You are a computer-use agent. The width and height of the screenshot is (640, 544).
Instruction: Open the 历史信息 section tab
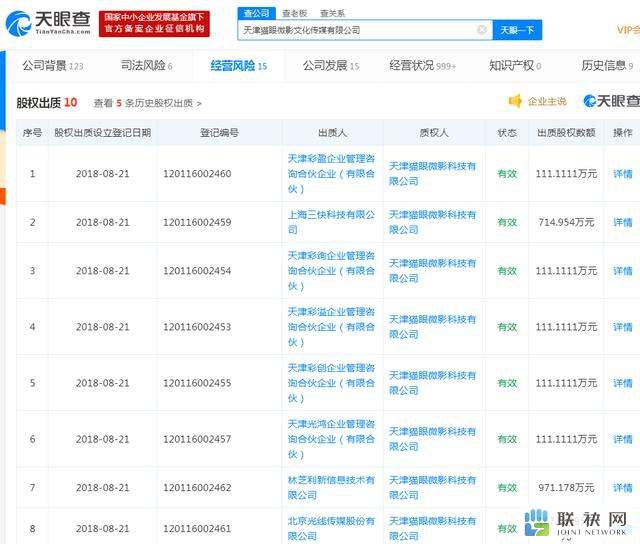(x=607, y=65)
